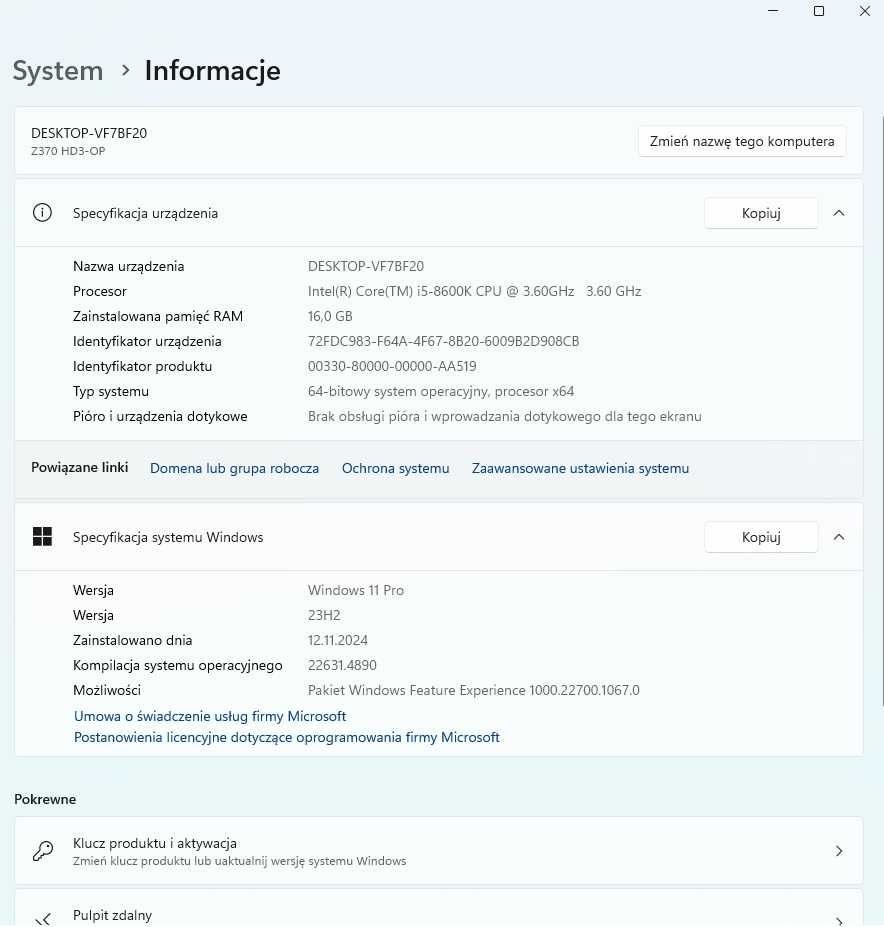
Task: Click the Pulpit zdalny icon
Action: (43, 919)
